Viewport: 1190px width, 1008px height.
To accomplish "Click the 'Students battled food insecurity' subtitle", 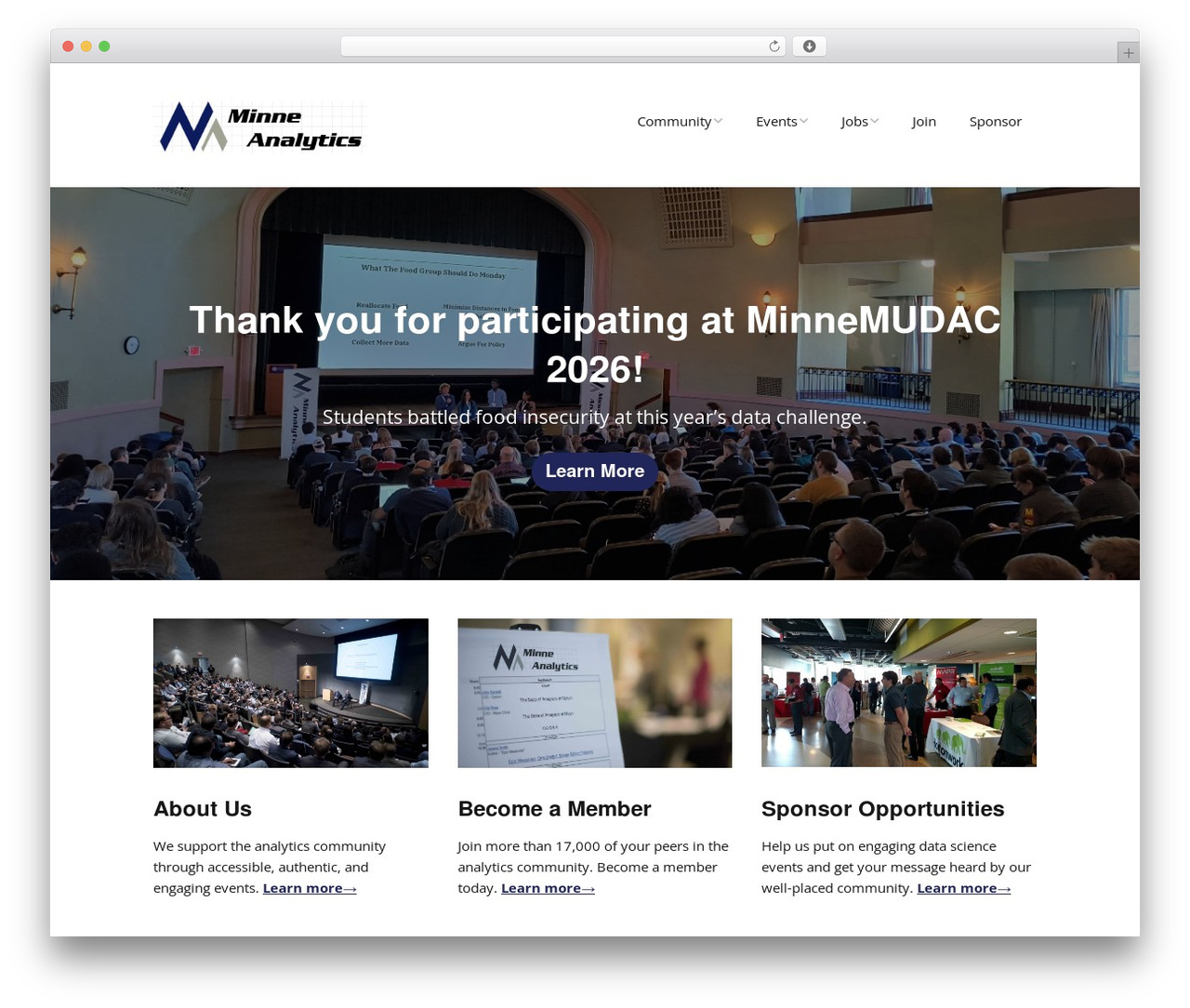I will tap(595, 418).
